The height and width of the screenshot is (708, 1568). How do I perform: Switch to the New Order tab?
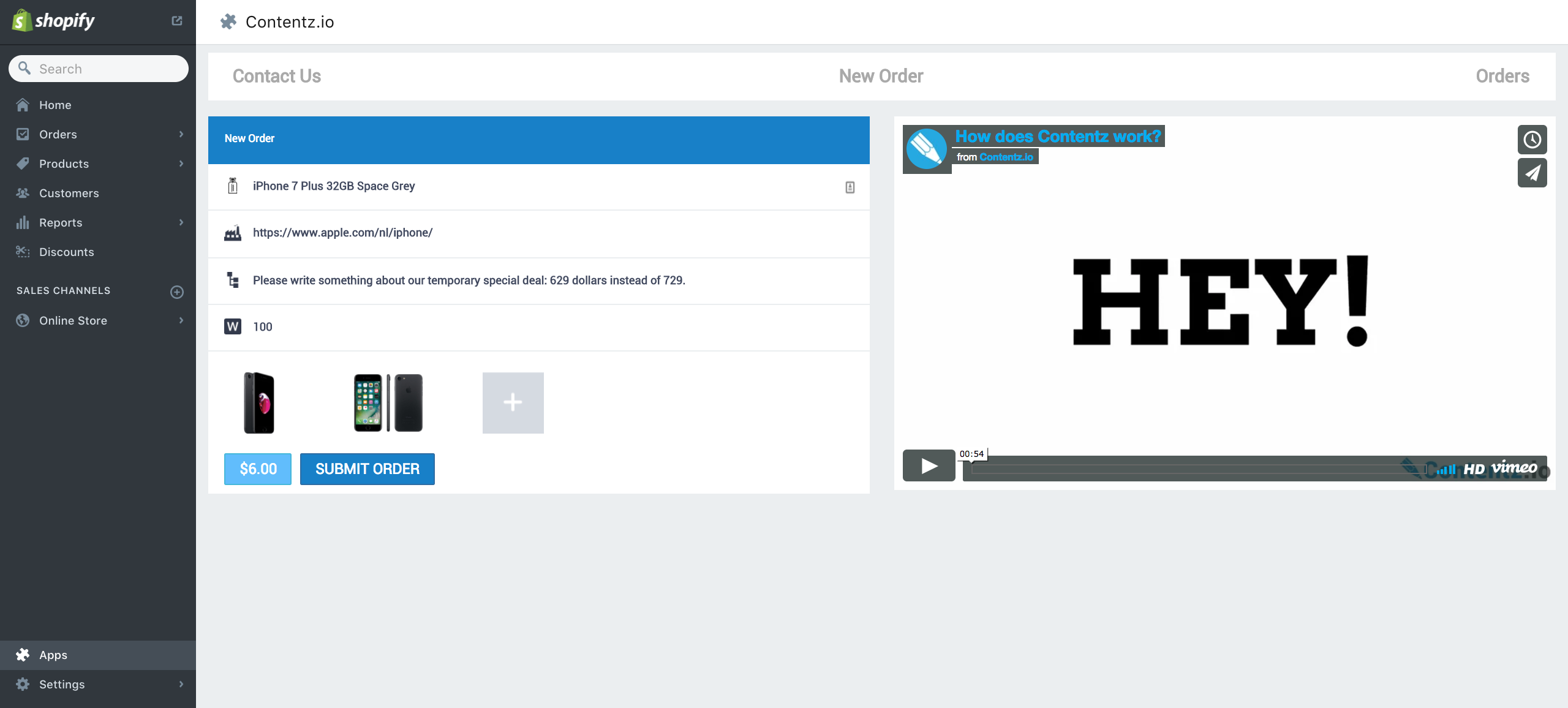(881, 76)
